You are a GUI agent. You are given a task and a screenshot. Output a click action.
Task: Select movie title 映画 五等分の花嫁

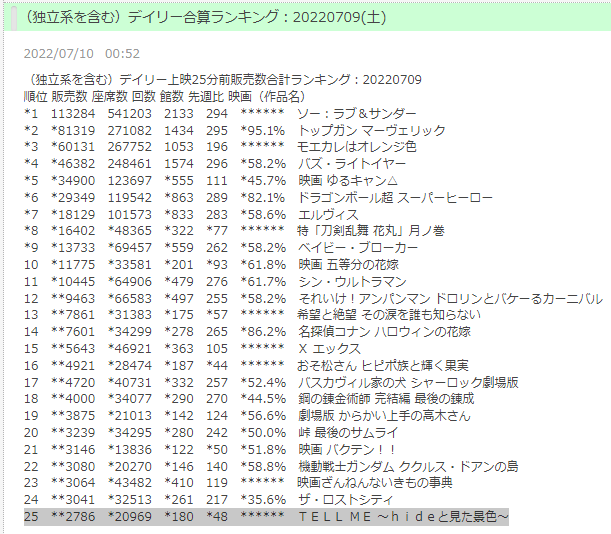[x=348, y=265]
